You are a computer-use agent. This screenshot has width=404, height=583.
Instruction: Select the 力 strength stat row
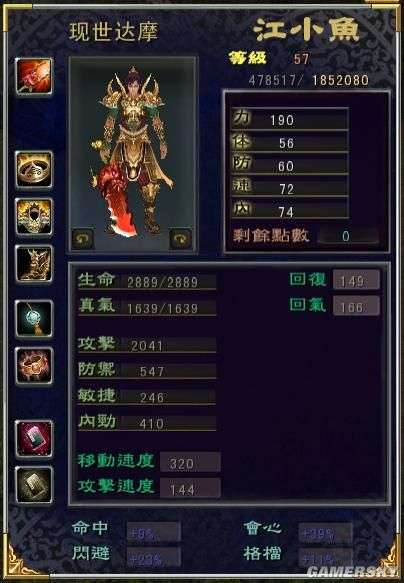[290, 119]
